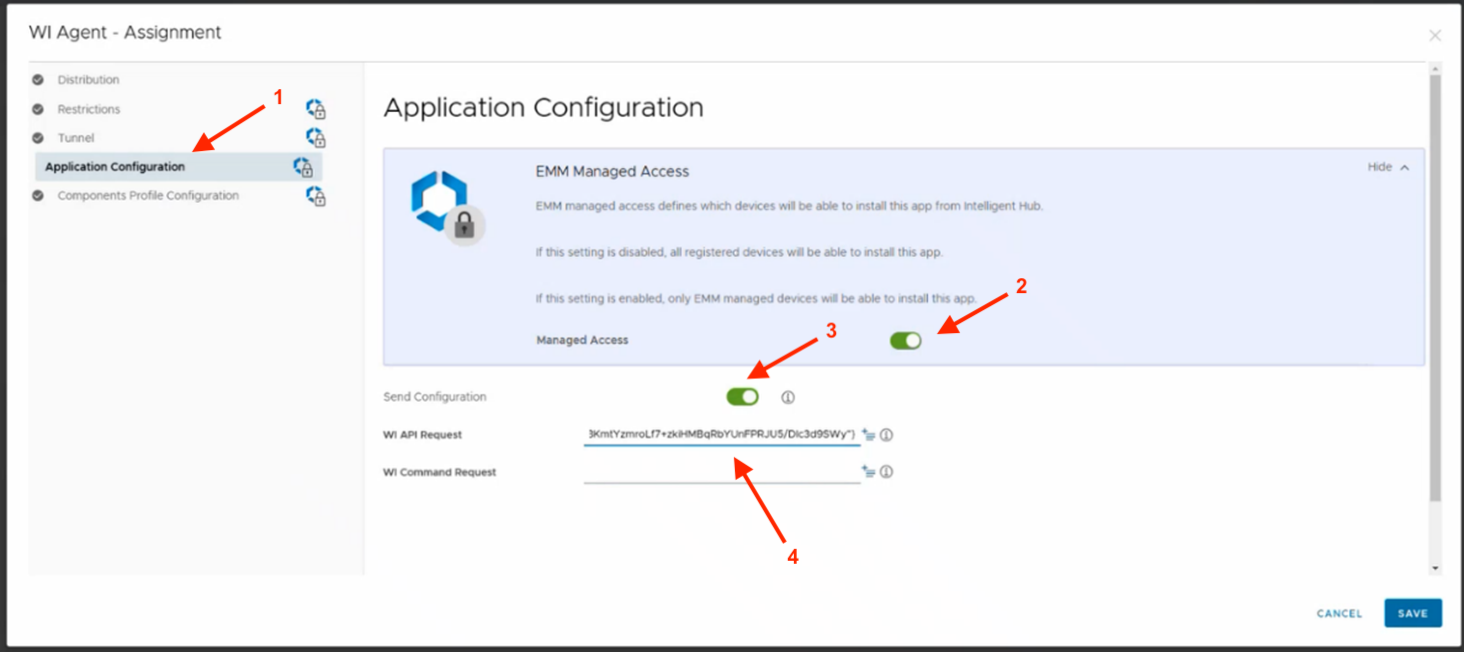The image size is (1464, 652).
Task: Click the lock icon beside Tunnel
Action: point(316,138)
